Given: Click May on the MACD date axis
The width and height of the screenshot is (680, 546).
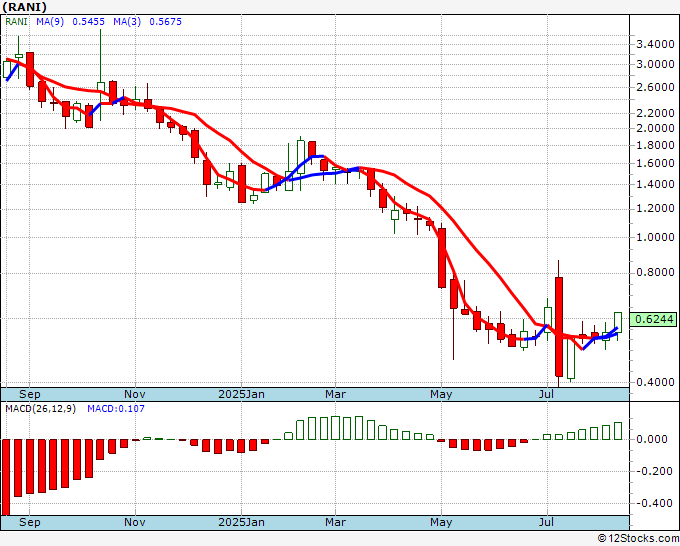Looking at the screenshot, I should pos(441,522).
